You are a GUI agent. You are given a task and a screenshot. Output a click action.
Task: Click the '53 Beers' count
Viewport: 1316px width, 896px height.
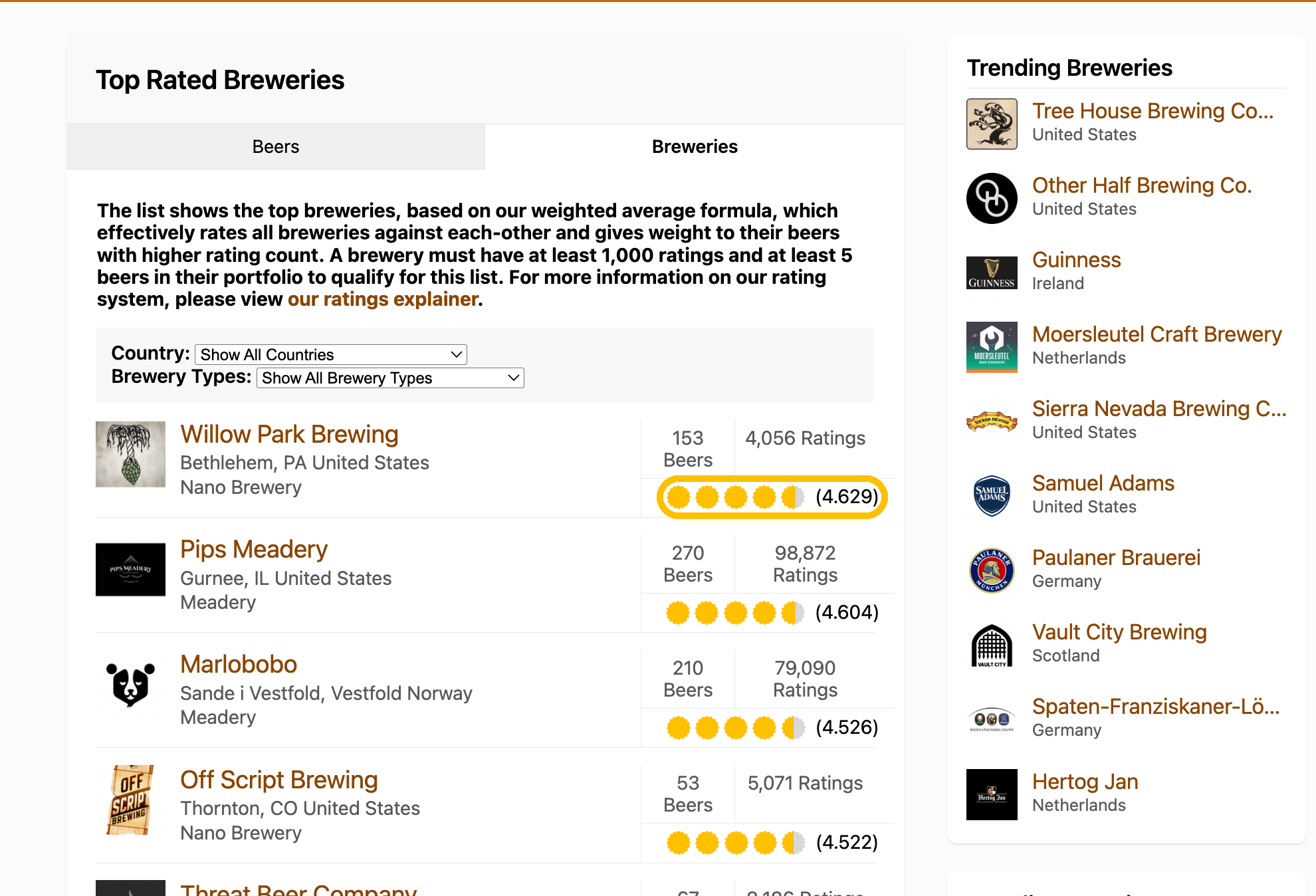688,794
